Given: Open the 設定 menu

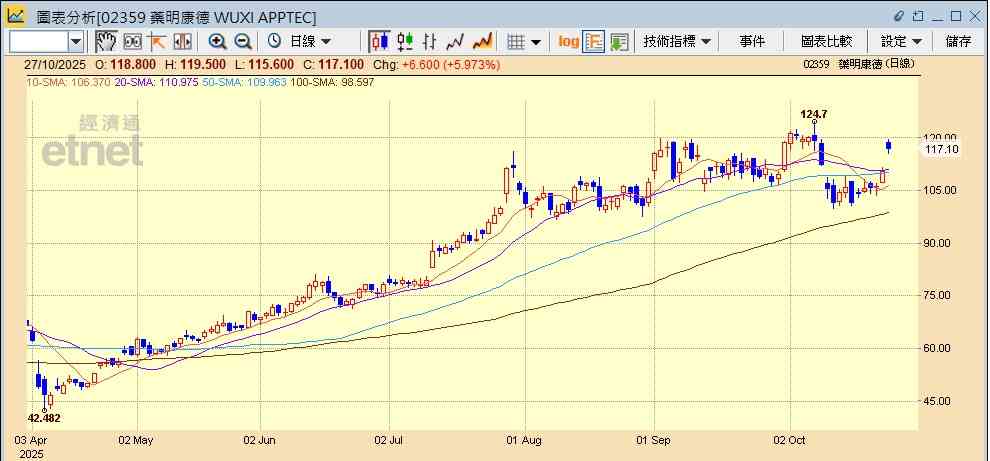Looking at the screenshot, I should [x=900, y=41].
